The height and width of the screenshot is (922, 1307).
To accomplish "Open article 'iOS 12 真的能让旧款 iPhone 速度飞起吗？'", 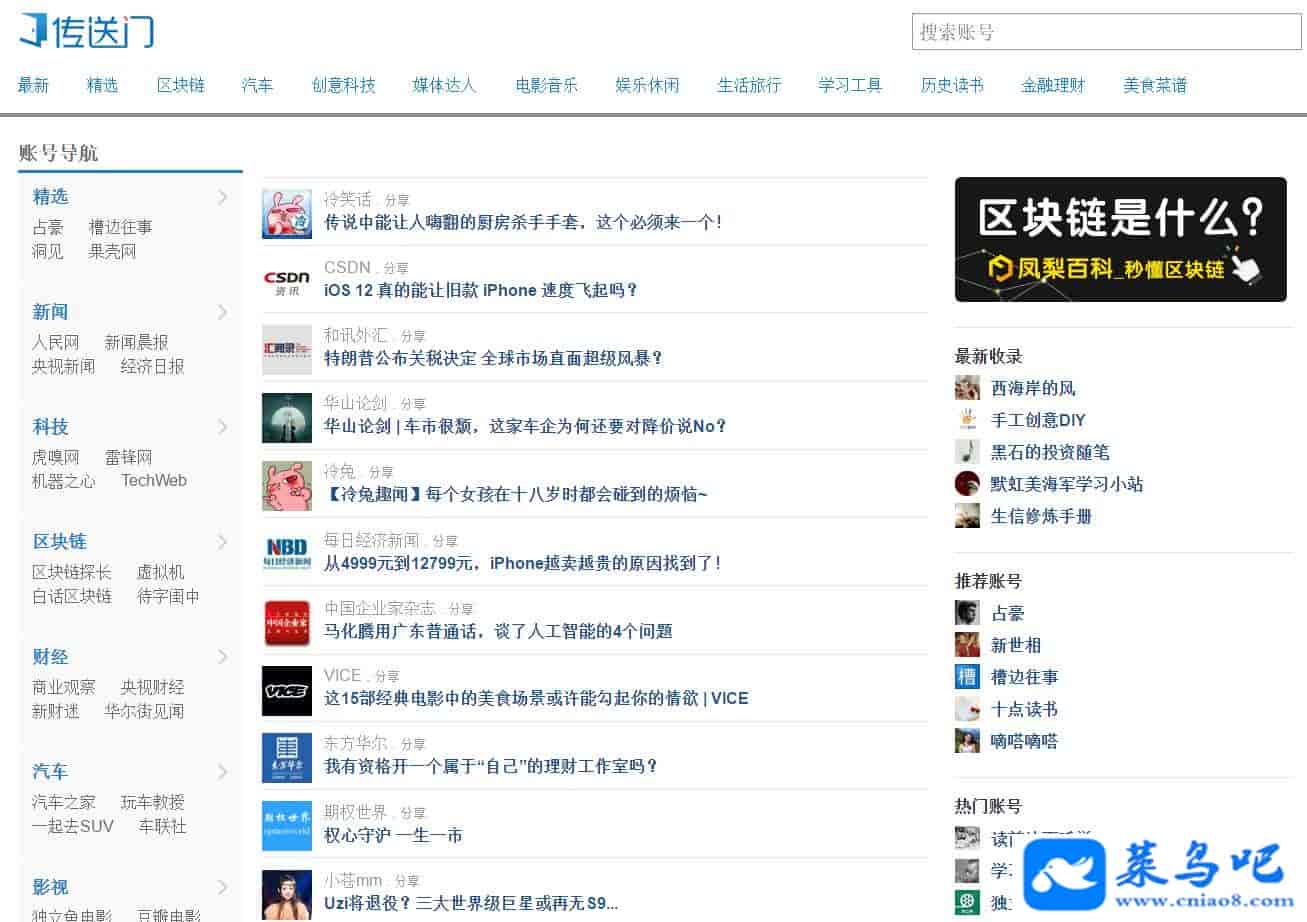I will tap(481, 290).
